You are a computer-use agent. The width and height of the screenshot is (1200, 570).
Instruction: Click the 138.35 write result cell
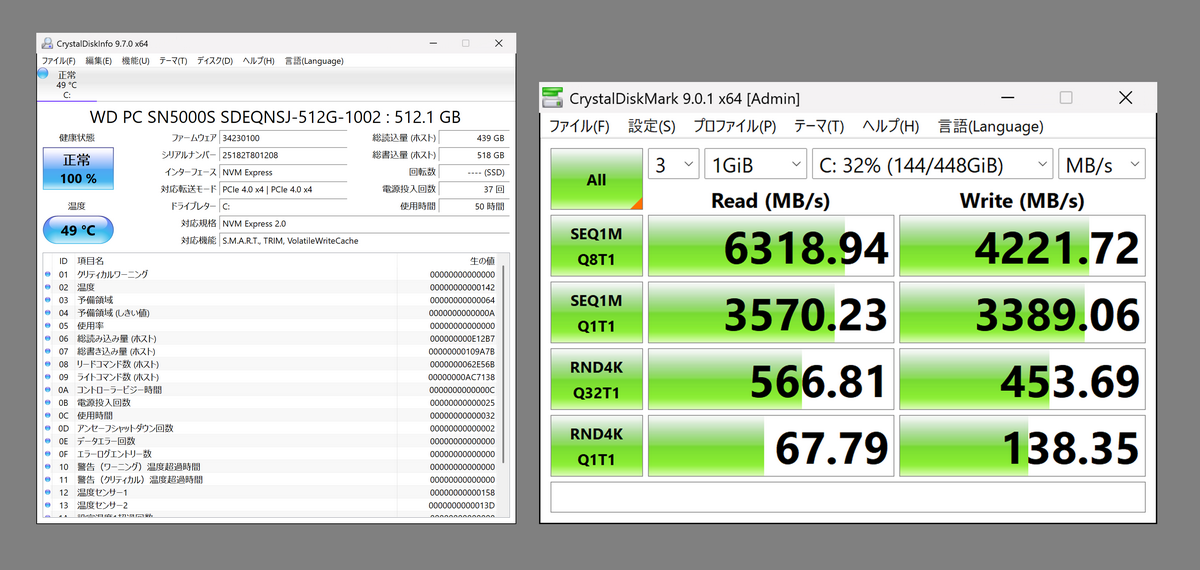click(1022, 445)
